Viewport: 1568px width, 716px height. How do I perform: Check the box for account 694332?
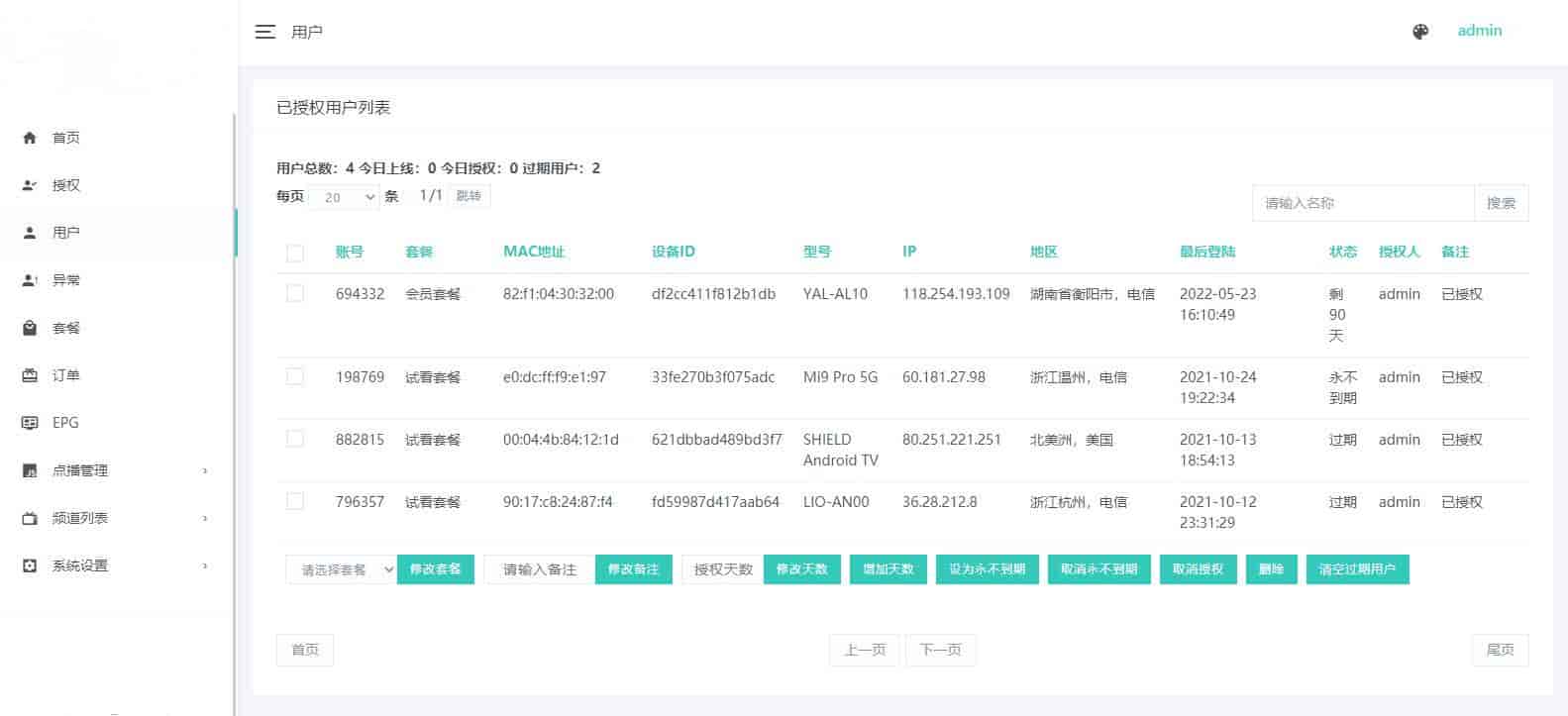click(x=295, y=294)
